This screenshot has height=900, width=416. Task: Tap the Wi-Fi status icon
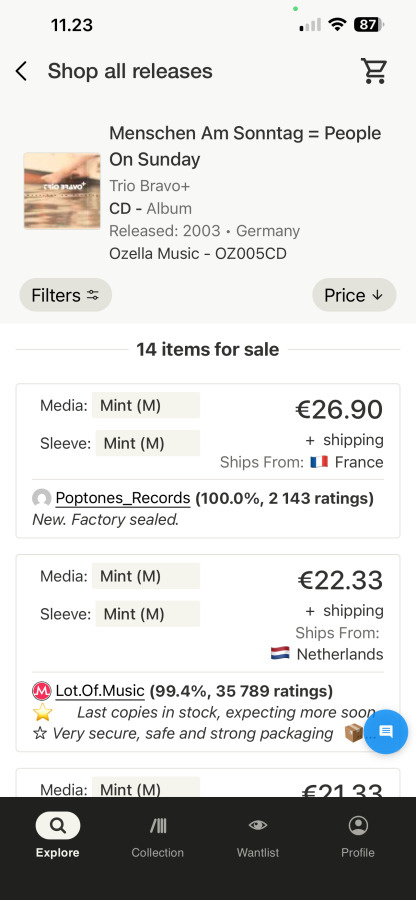338,25
